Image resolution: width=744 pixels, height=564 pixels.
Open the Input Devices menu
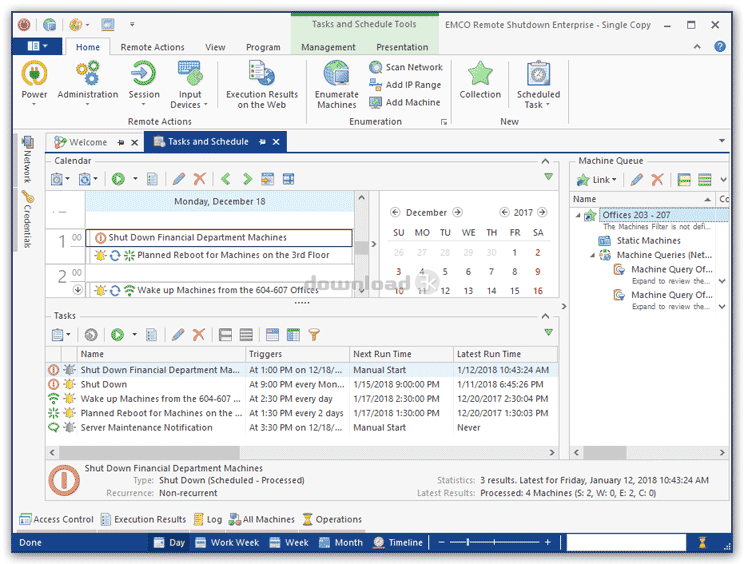click(189, 84)
